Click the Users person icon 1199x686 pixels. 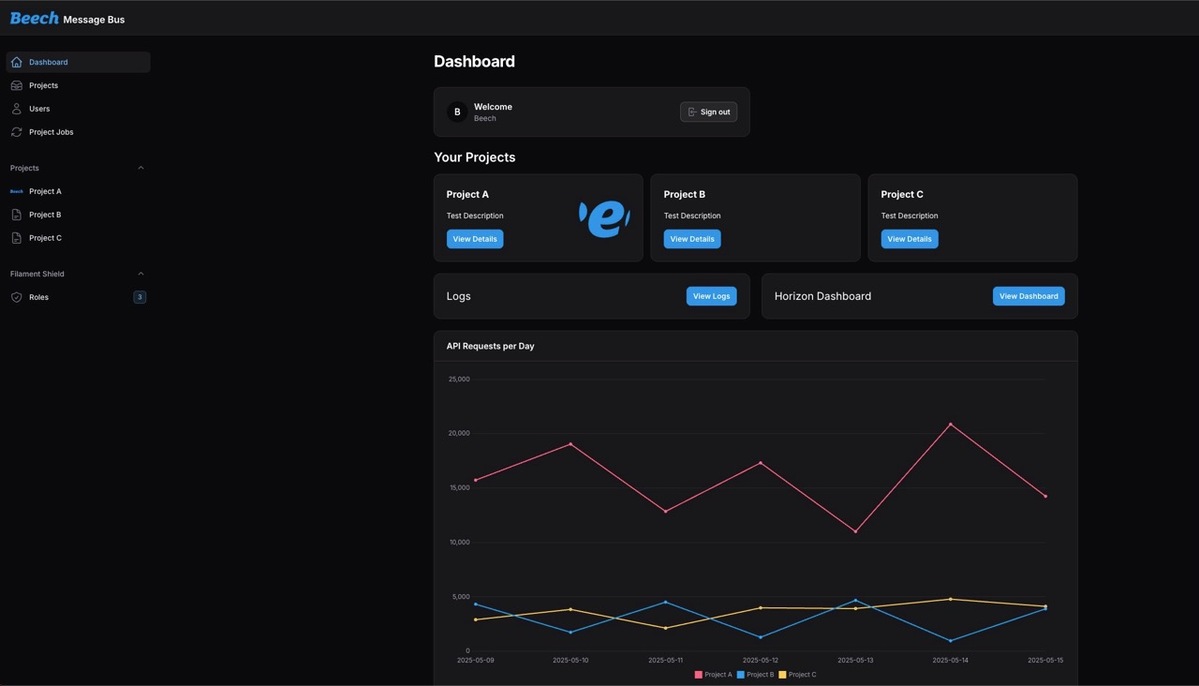coord(16,109)
